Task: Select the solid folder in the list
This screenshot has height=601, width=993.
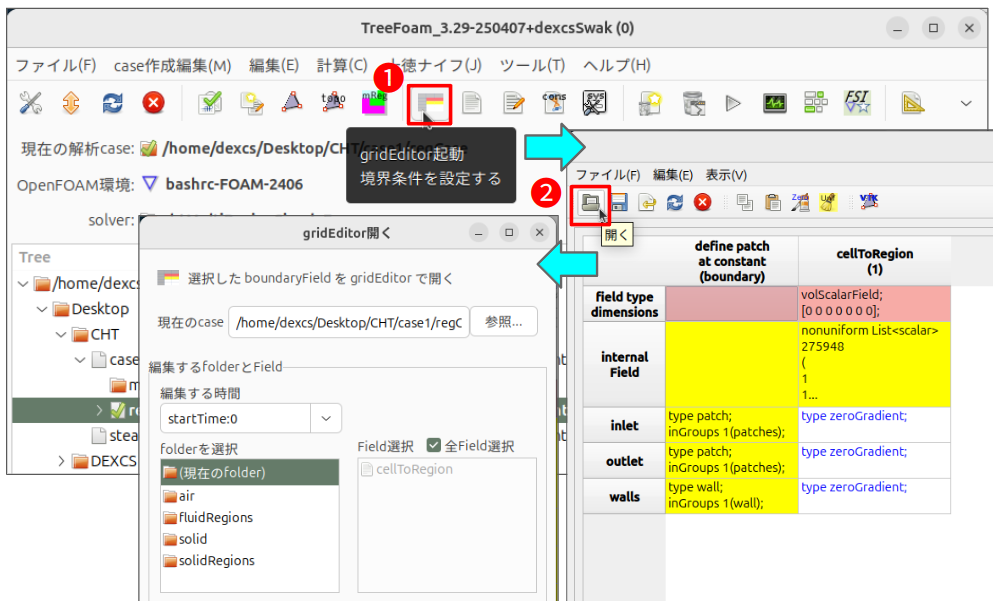Action: 250,539
